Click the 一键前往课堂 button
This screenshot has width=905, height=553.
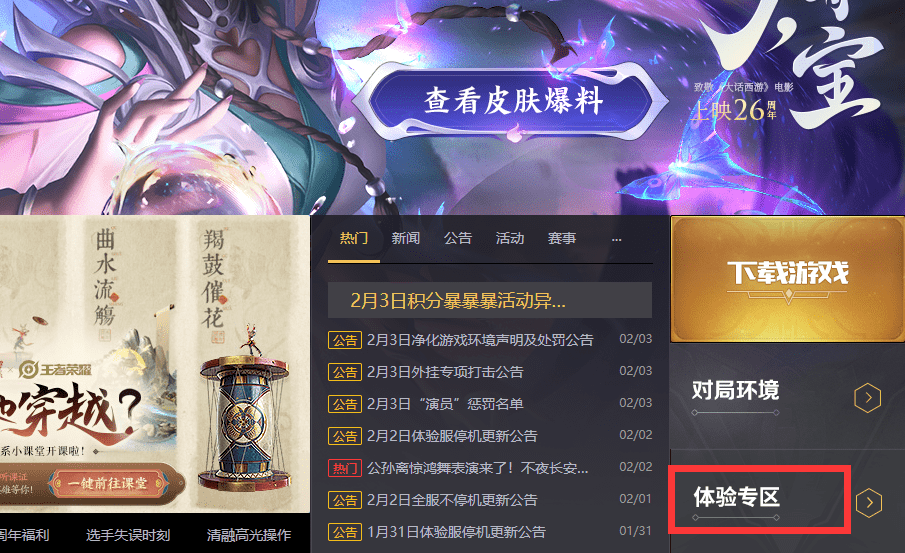click(x=109, y=483)
